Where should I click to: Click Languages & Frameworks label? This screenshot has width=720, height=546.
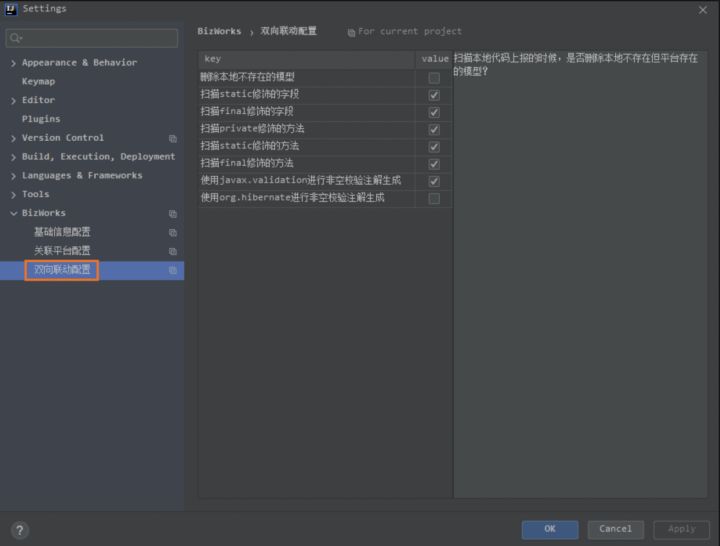point(82,175)
